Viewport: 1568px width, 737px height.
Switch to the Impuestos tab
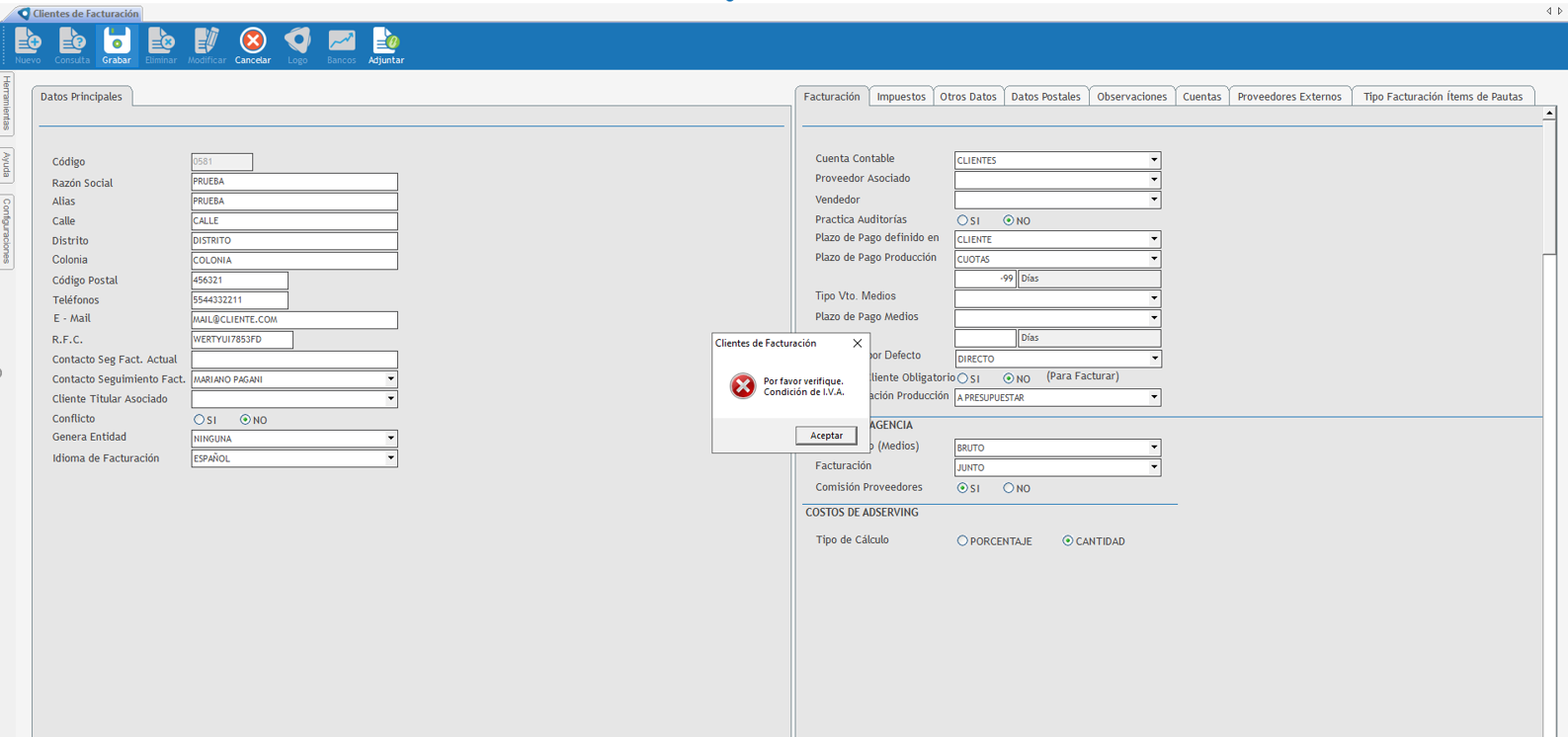coord(901,97)
